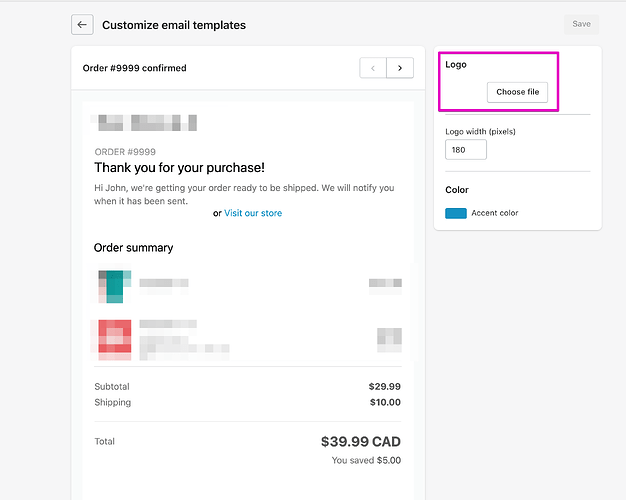Open the Accent color swatch
Viewport: 626px width, 500px height.
[x=456, y=213]
